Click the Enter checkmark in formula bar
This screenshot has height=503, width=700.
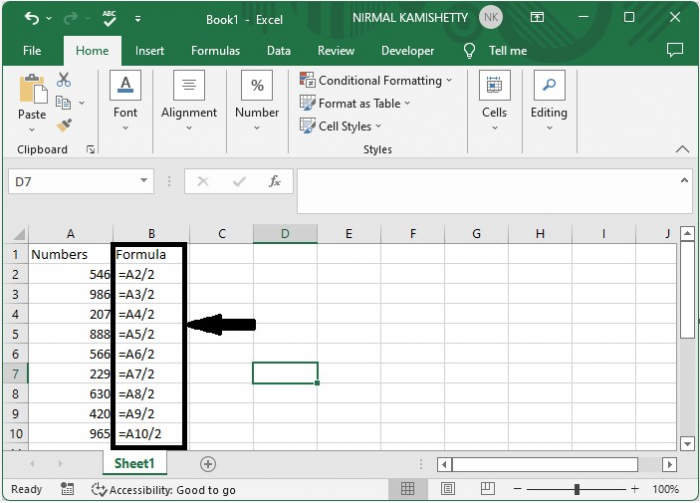239,181
